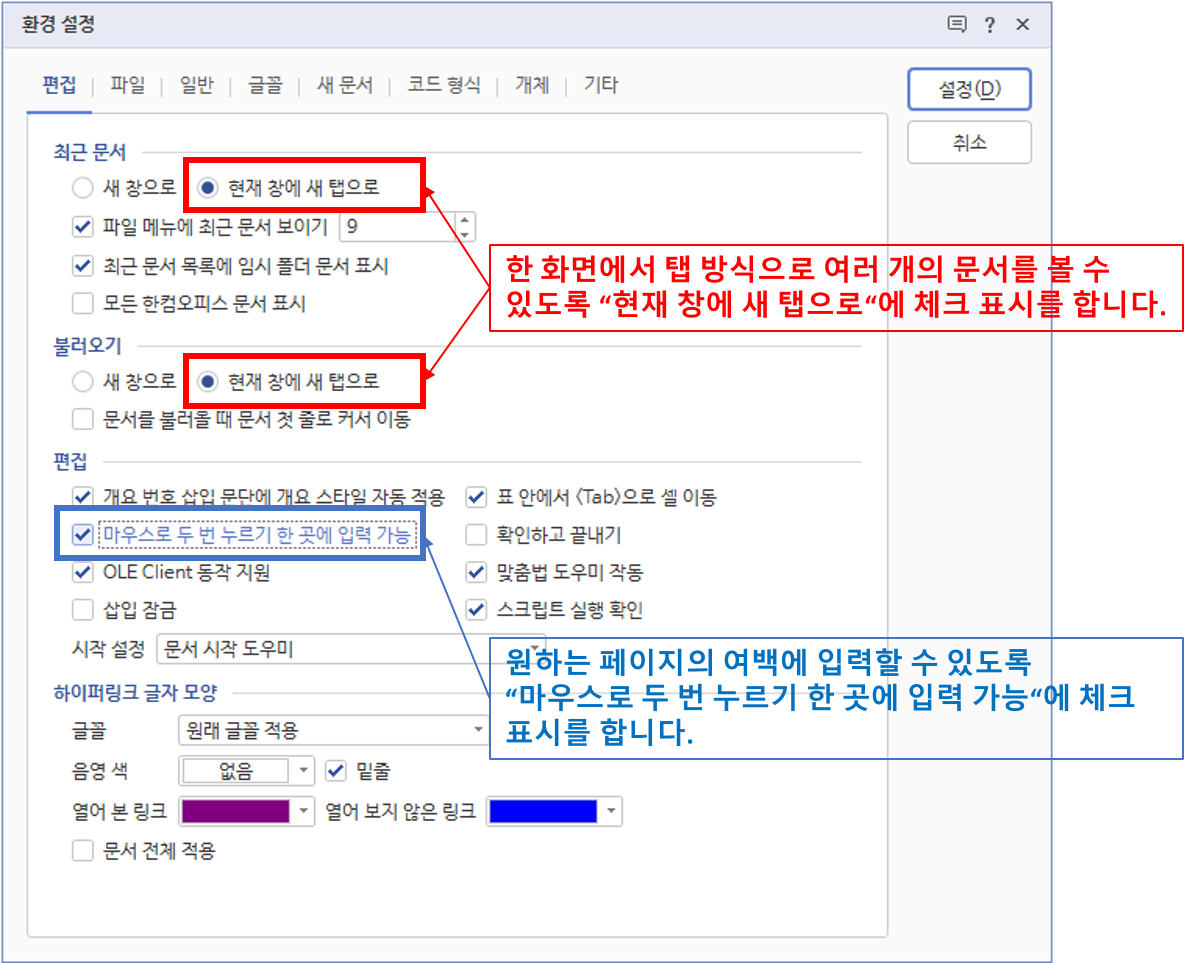Close the 환경 설정 dialog

click(x=1022, y=25)
